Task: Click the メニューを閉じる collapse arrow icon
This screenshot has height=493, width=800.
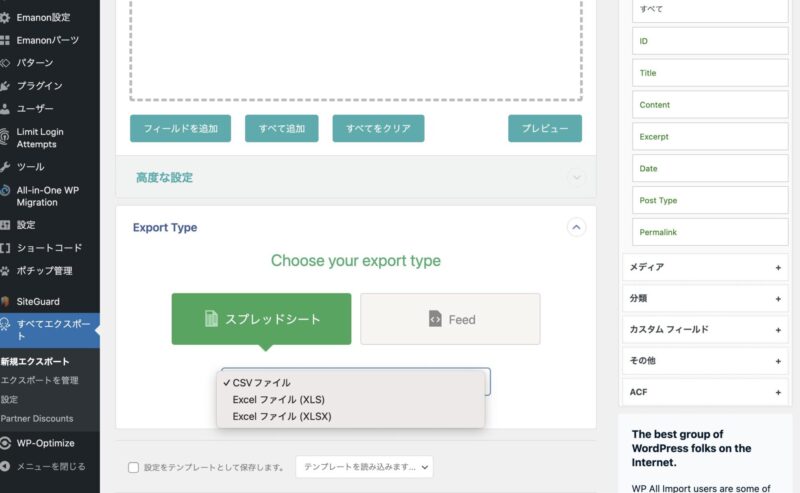Action: coord(5,466)
